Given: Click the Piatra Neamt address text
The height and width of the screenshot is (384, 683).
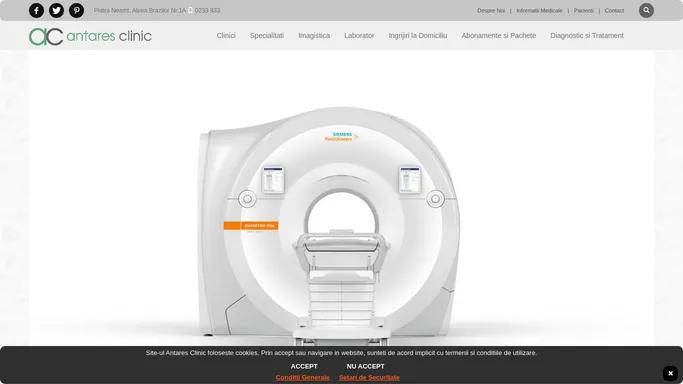Looking at the screenshot, I should [140, 10].
